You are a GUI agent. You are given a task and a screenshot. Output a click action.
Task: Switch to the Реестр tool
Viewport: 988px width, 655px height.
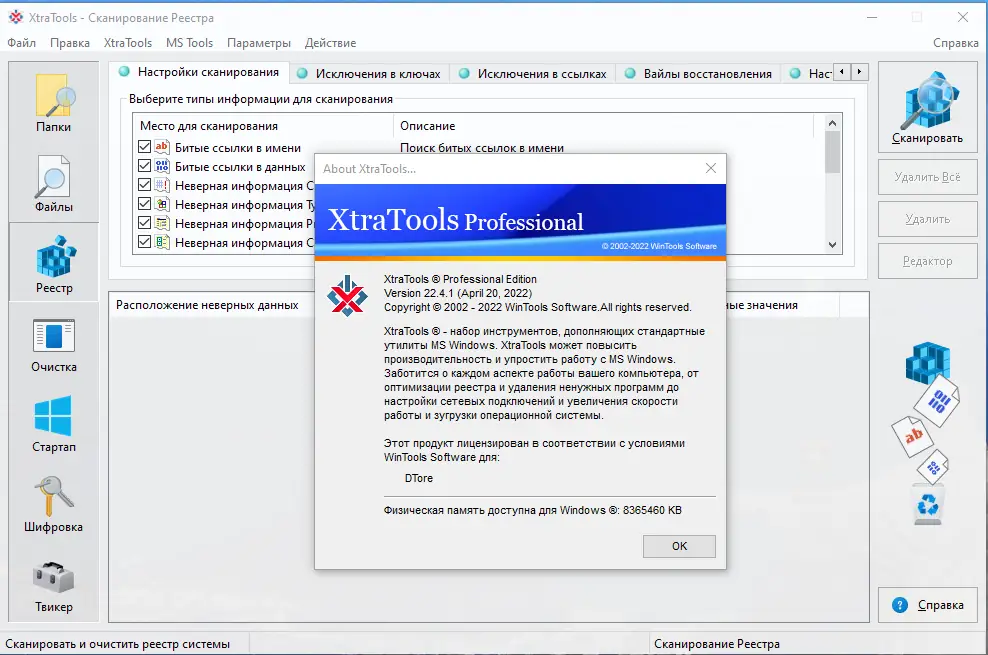point(52,262)
